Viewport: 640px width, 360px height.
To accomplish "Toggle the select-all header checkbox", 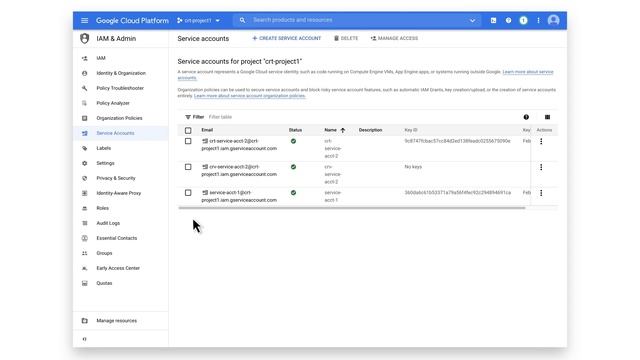I will (x=188, y=131).
